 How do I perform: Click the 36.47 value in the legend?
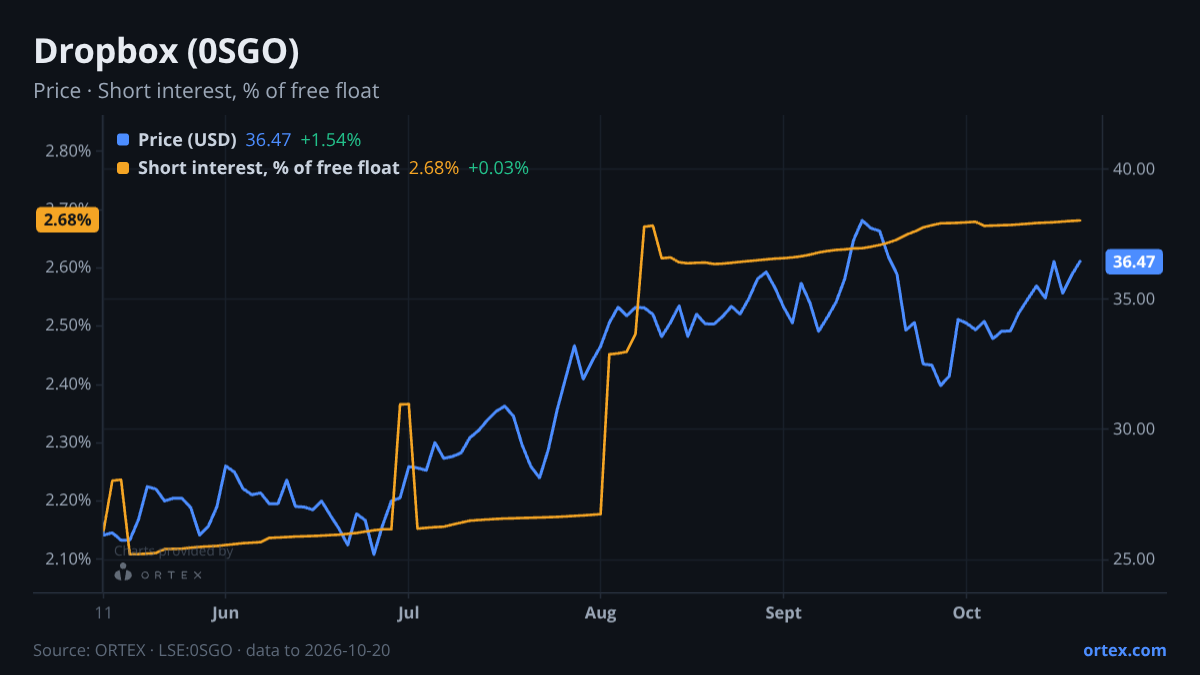(x=268, y=140)
